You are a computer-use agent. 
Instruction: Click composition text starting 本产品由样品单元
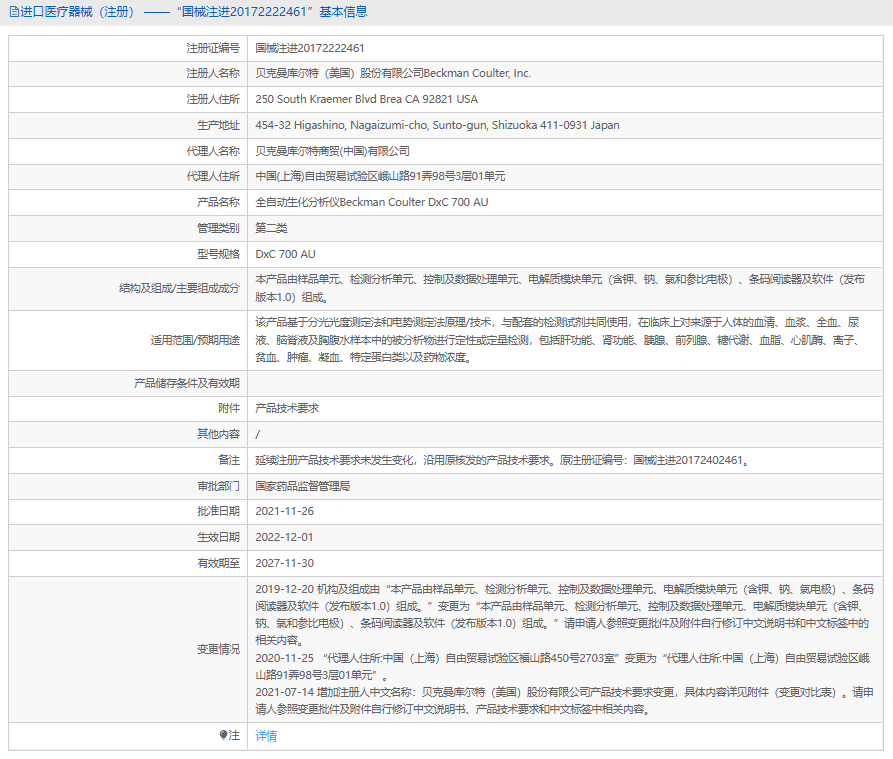tap(560, 288)
